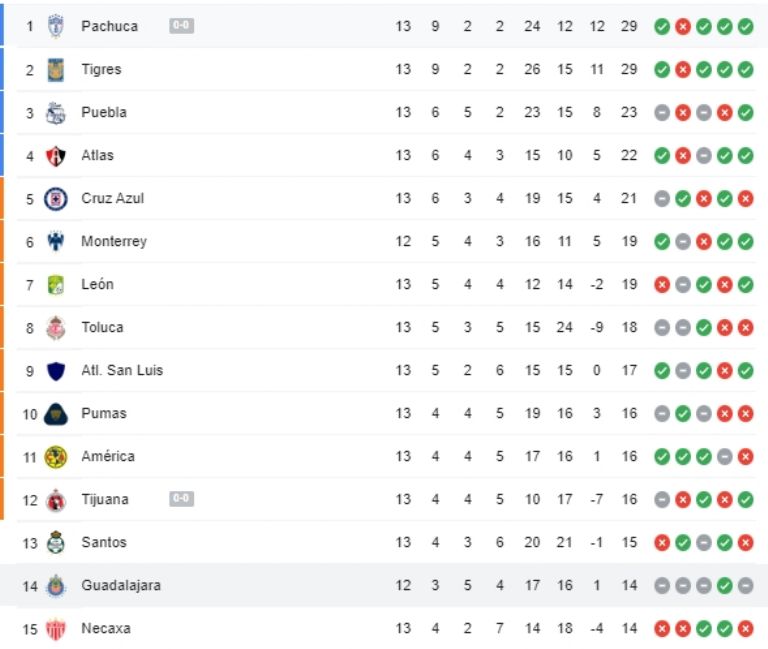Click Pachuca's most recent green win indicator
The width and height of the screenshot is (768, 649).
pyautogui.click(x=746, y=26)
